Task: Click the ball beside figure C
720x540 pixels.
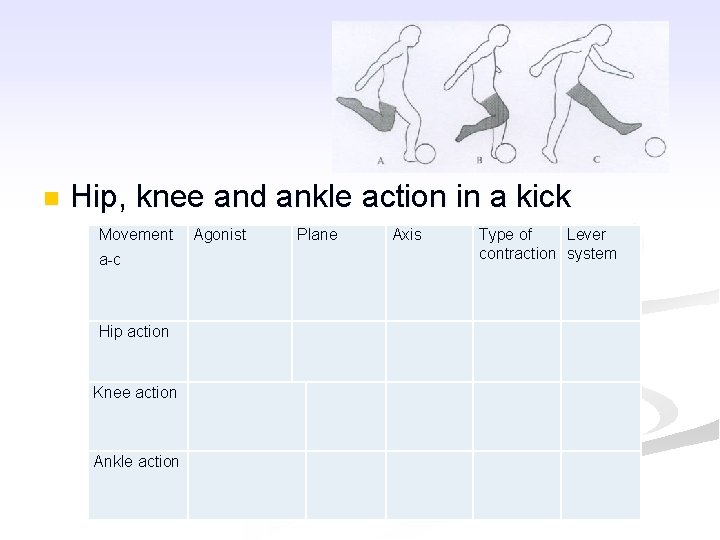Action: 655,147
